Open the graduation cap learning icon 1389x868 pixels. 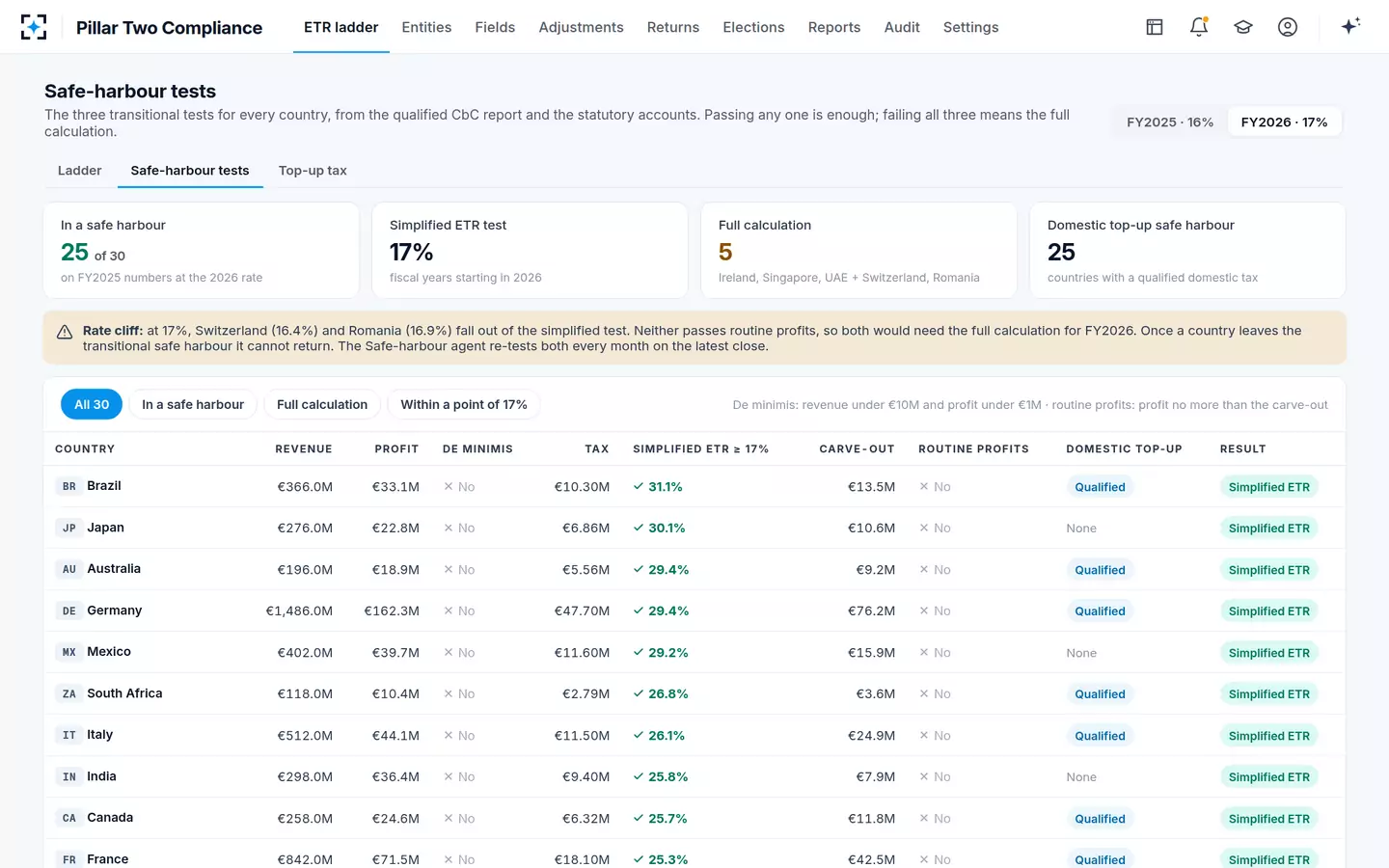(x=1243, y=27)
